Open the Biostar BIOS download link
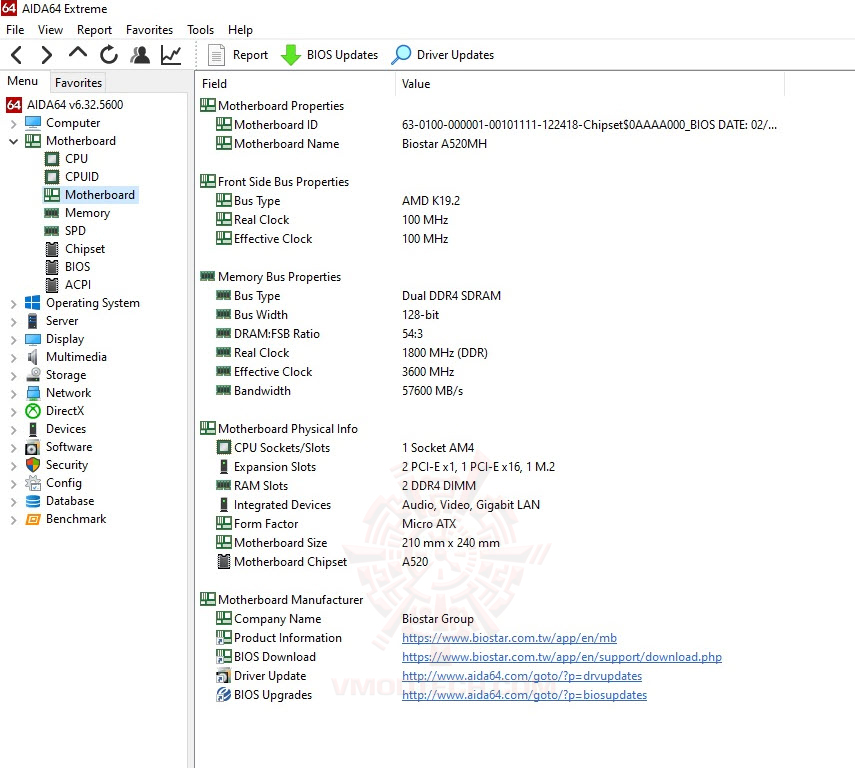Image resolution: width=855 pixels, height=768 pixels. 562,657
